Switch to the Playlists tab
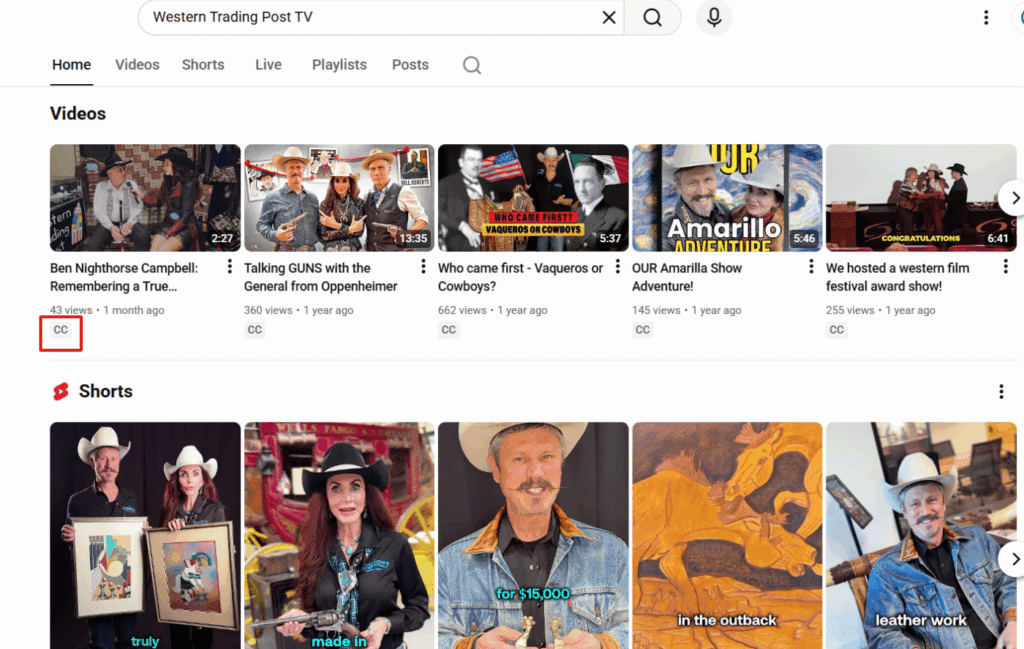 click(x=339, y=65)
